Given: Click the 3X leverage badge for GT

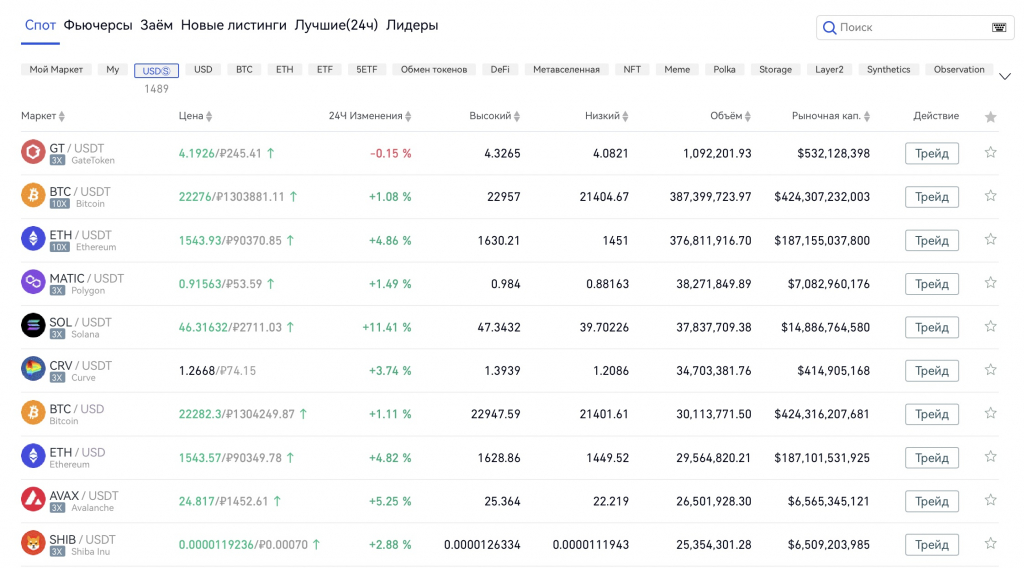Looking at the screenshot, I should [57, 161].
